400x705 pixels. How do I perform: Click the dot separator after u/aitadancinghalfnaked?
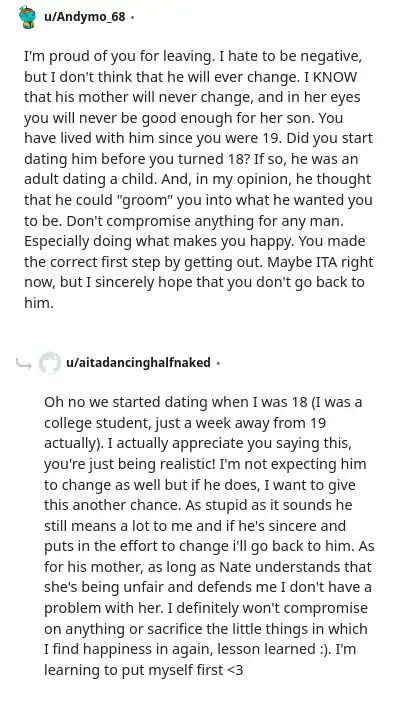[218, 363]
